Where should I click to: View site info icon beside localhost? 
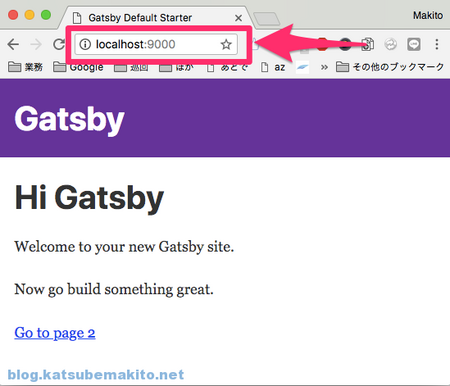pos(85,44)
